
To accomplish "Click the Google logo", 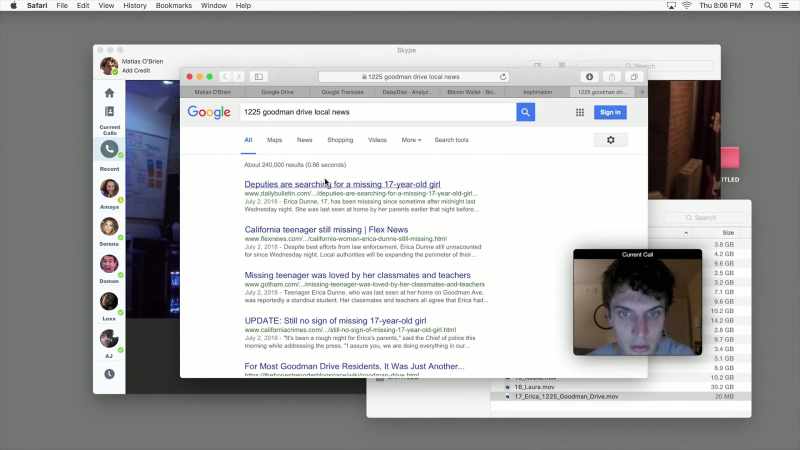I will 209,112.
